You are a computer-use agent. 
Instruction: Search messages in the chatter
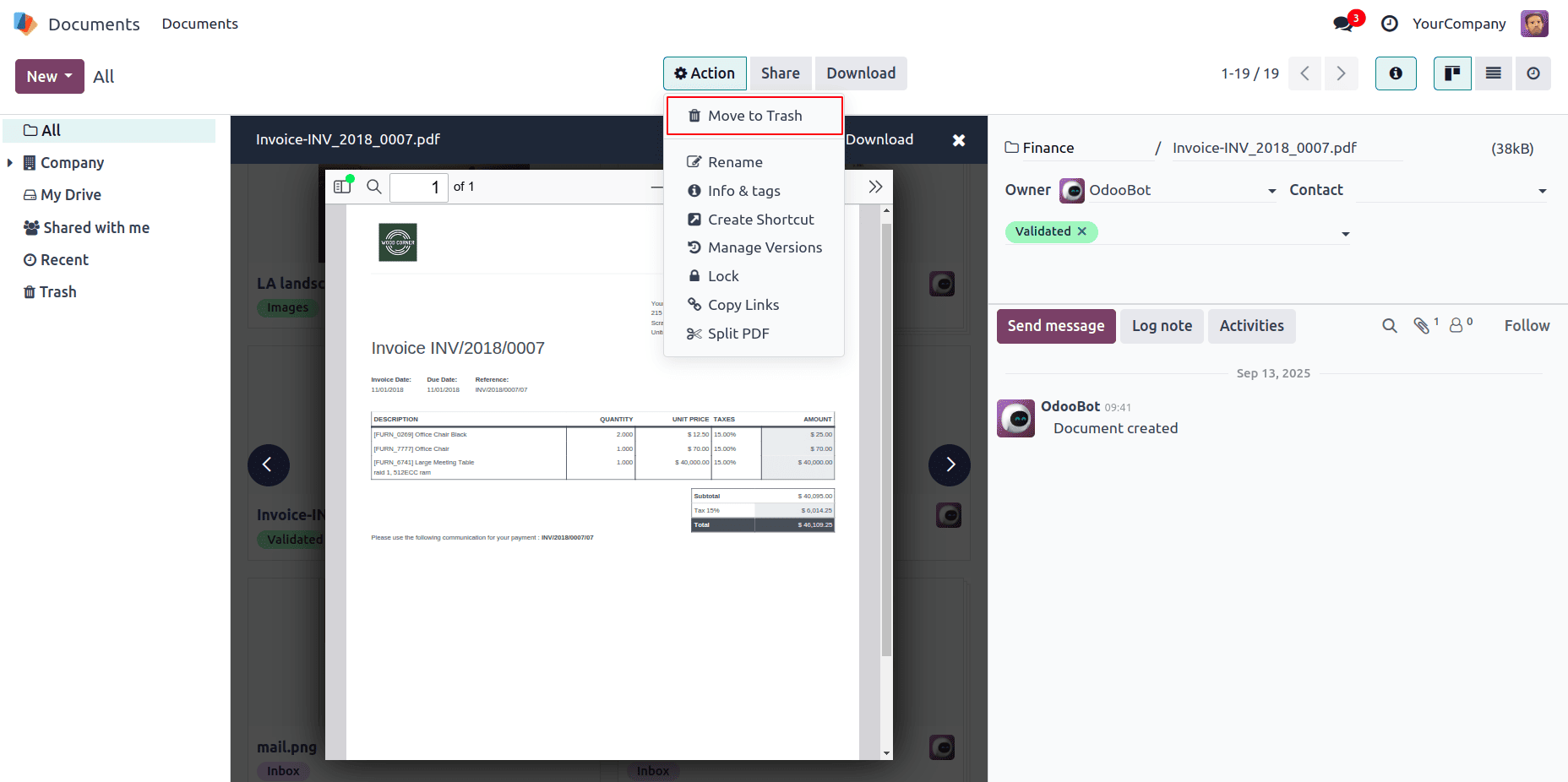[x=1389, y=325]
